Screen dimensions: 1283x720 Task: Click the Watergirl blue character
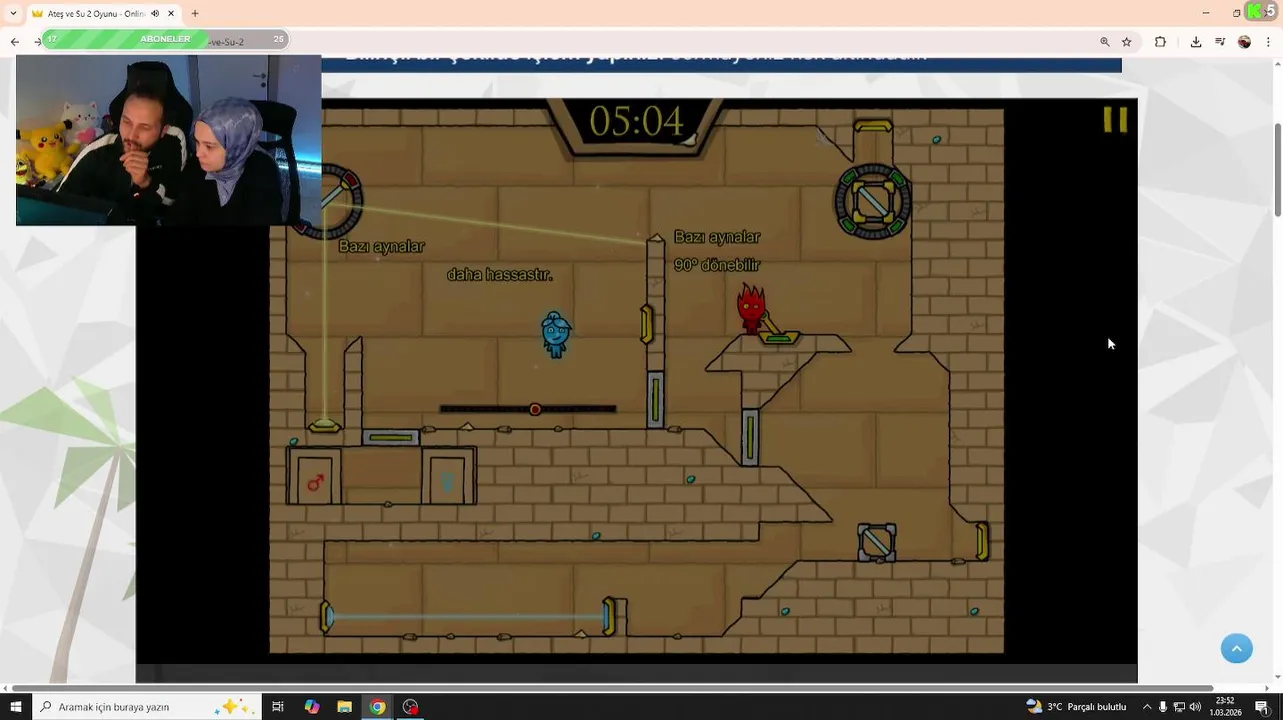pyautogui.click(x=555, y=334)
